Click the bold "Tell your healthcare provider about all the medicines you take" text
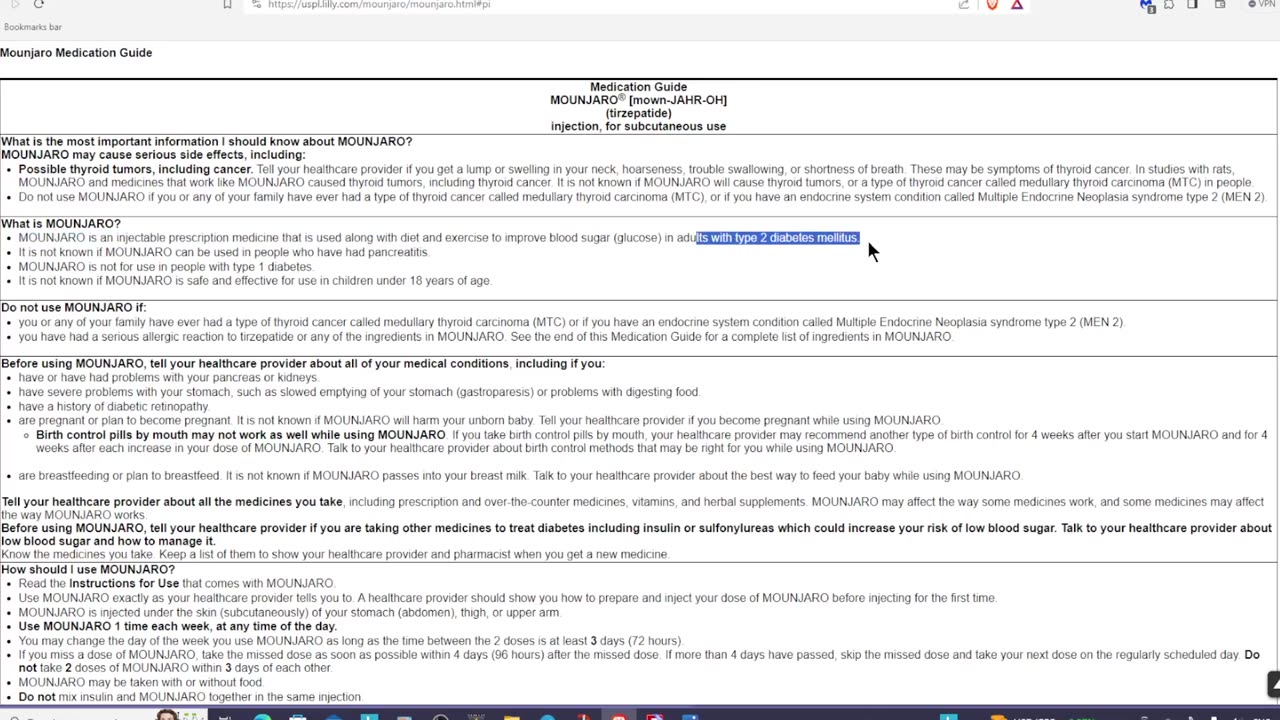This screenshot has height=720, width=1280. pyautogui.click(x=172, y=502)
